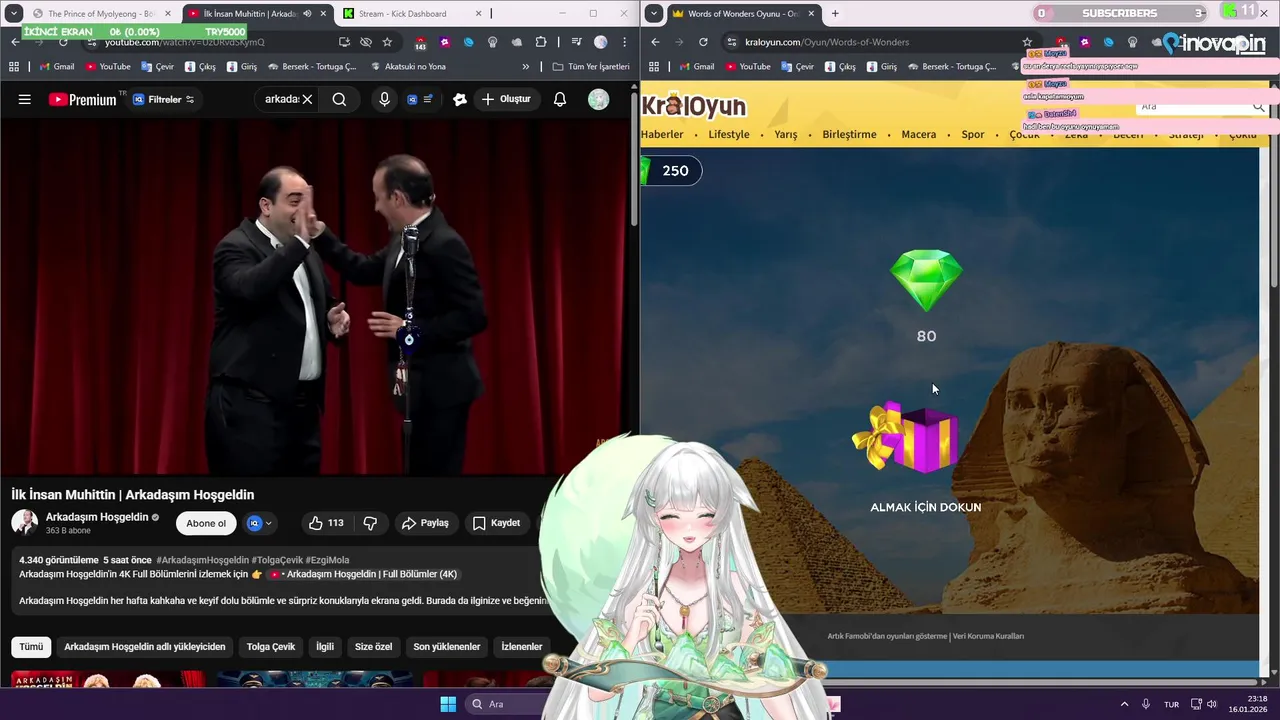Image resolution: width=1280 pixels, height=720 pixels.
Task: Open Chrome three-dot menu in YouTube window
Action: (624, 42)
